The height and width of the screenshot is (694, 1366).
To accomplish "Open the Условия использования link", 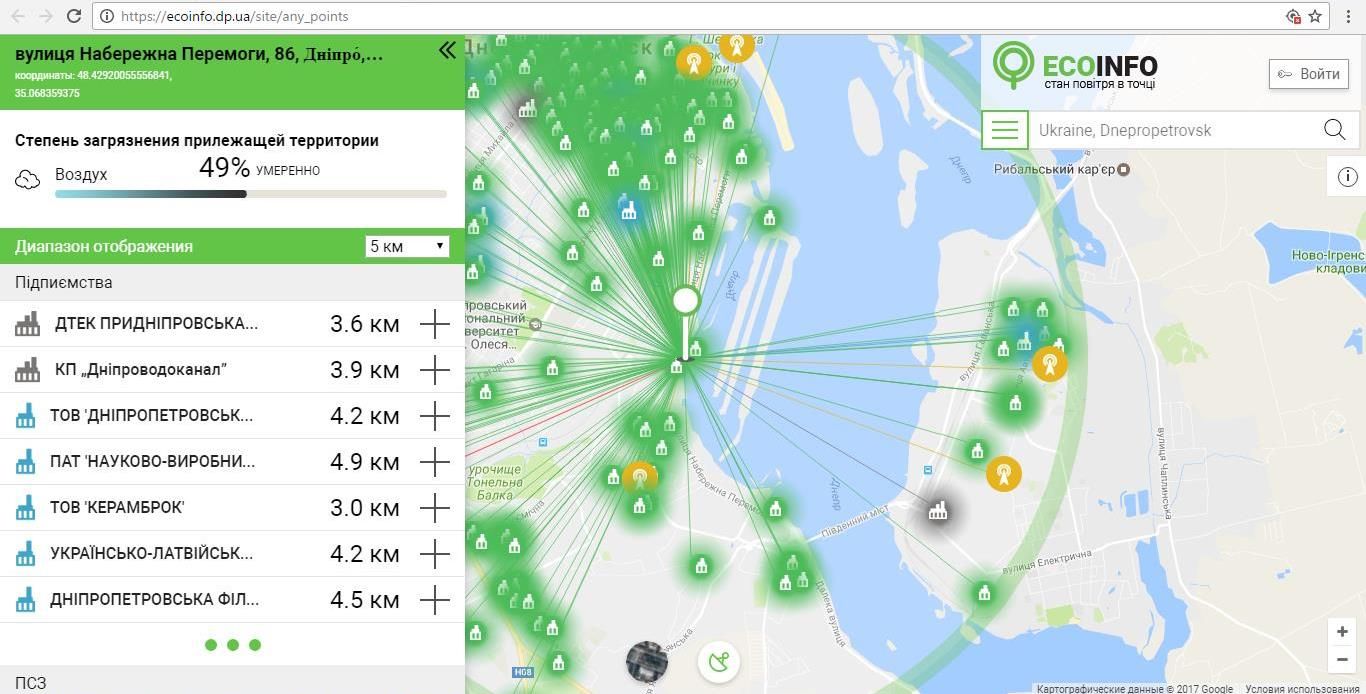I will [x=1302, y=688].
